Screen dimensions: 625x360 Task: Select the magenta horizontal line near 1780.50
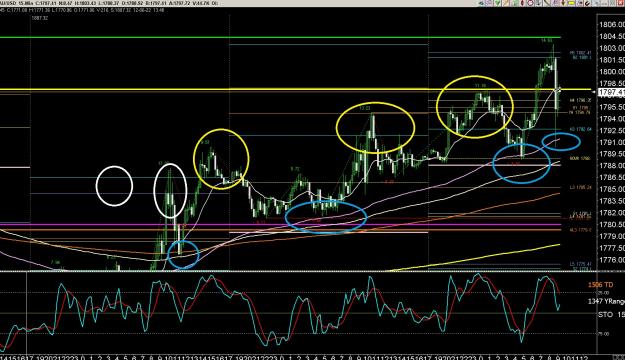tap(280, 224)
